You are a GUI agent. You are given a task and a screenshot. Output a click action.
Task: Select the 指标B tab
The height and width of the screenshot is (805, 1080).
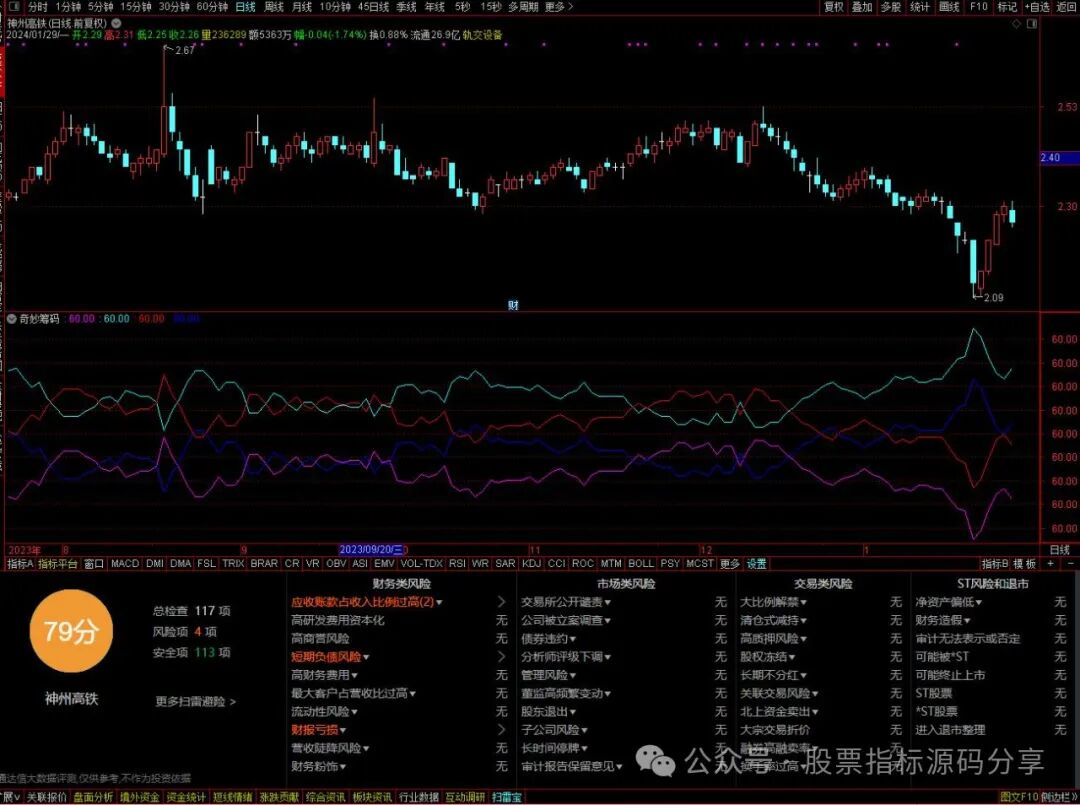pos(994,563)
